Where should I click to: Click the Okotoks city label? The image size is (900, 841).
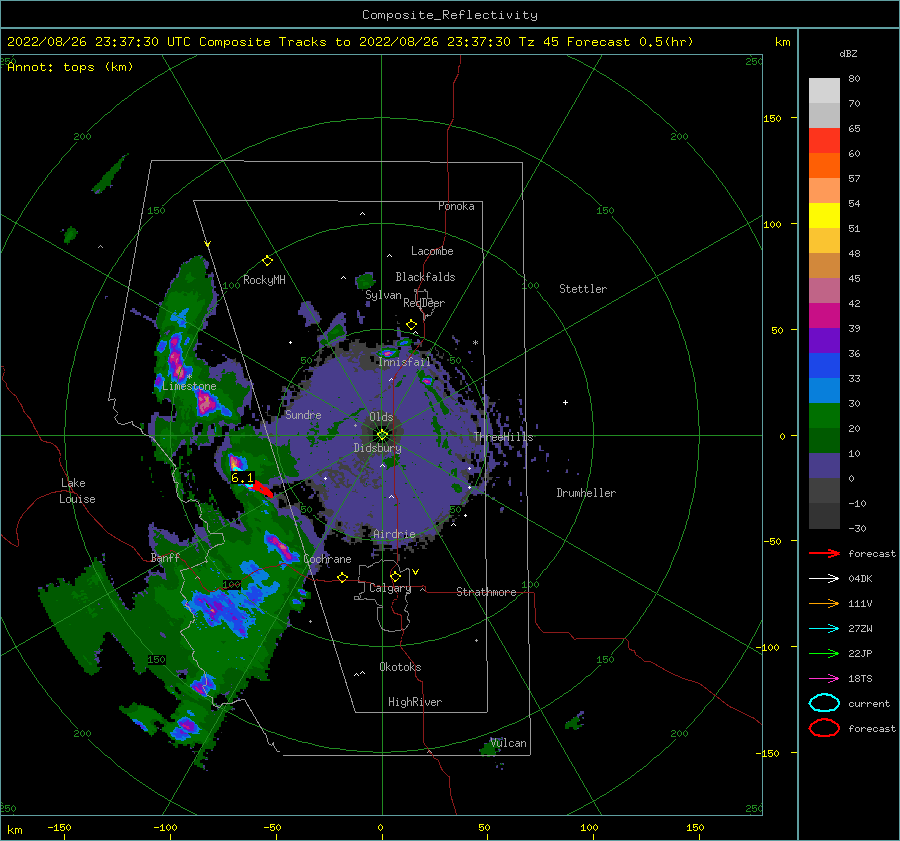click(x=400, y=666)
